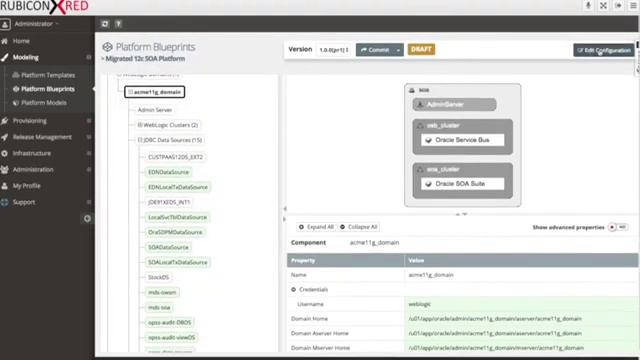Collapse the sidebar with the round arrow button

point(87,219)
